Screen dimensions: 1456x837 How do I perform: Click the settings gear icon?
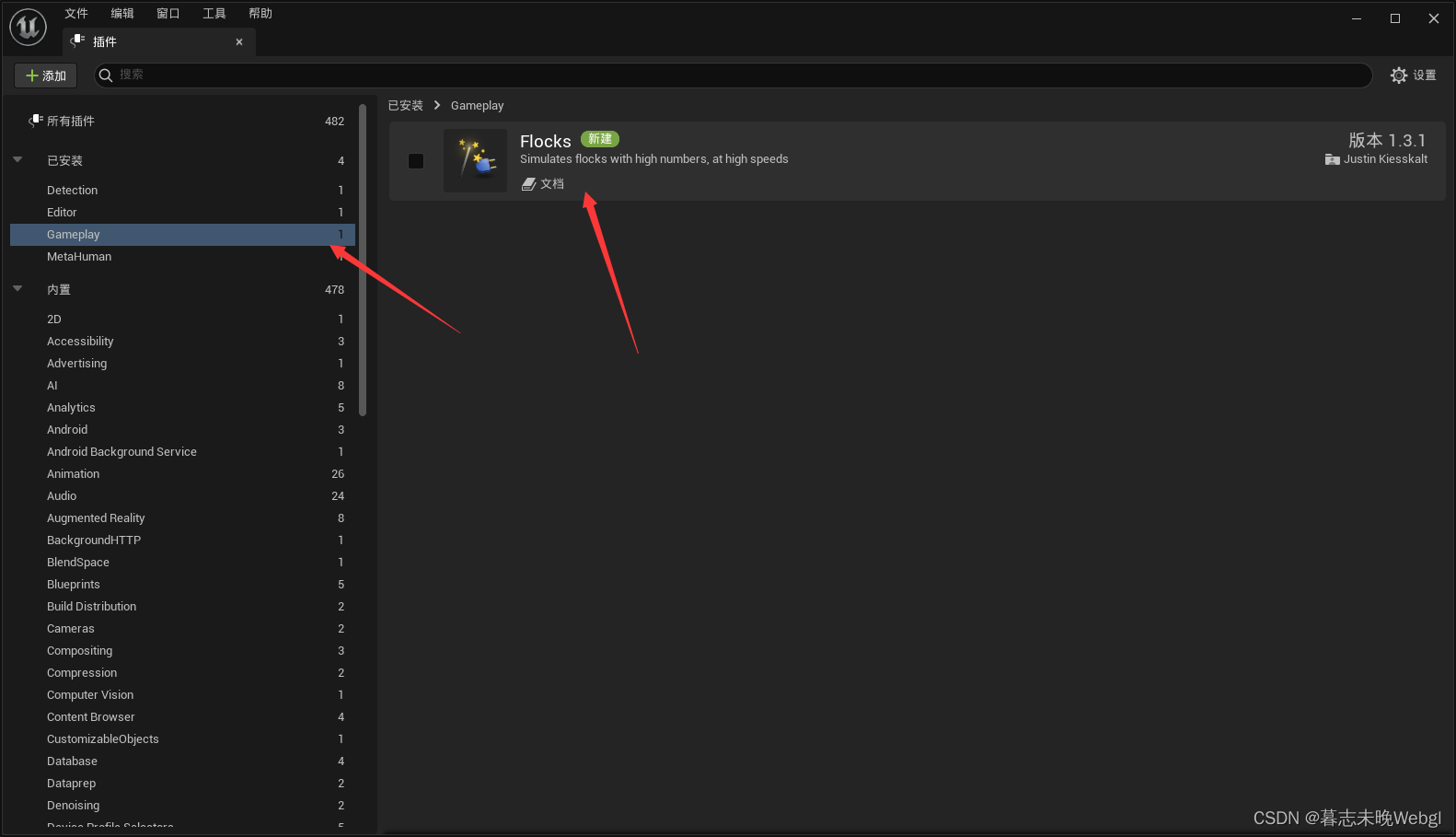click(1399, 76)
